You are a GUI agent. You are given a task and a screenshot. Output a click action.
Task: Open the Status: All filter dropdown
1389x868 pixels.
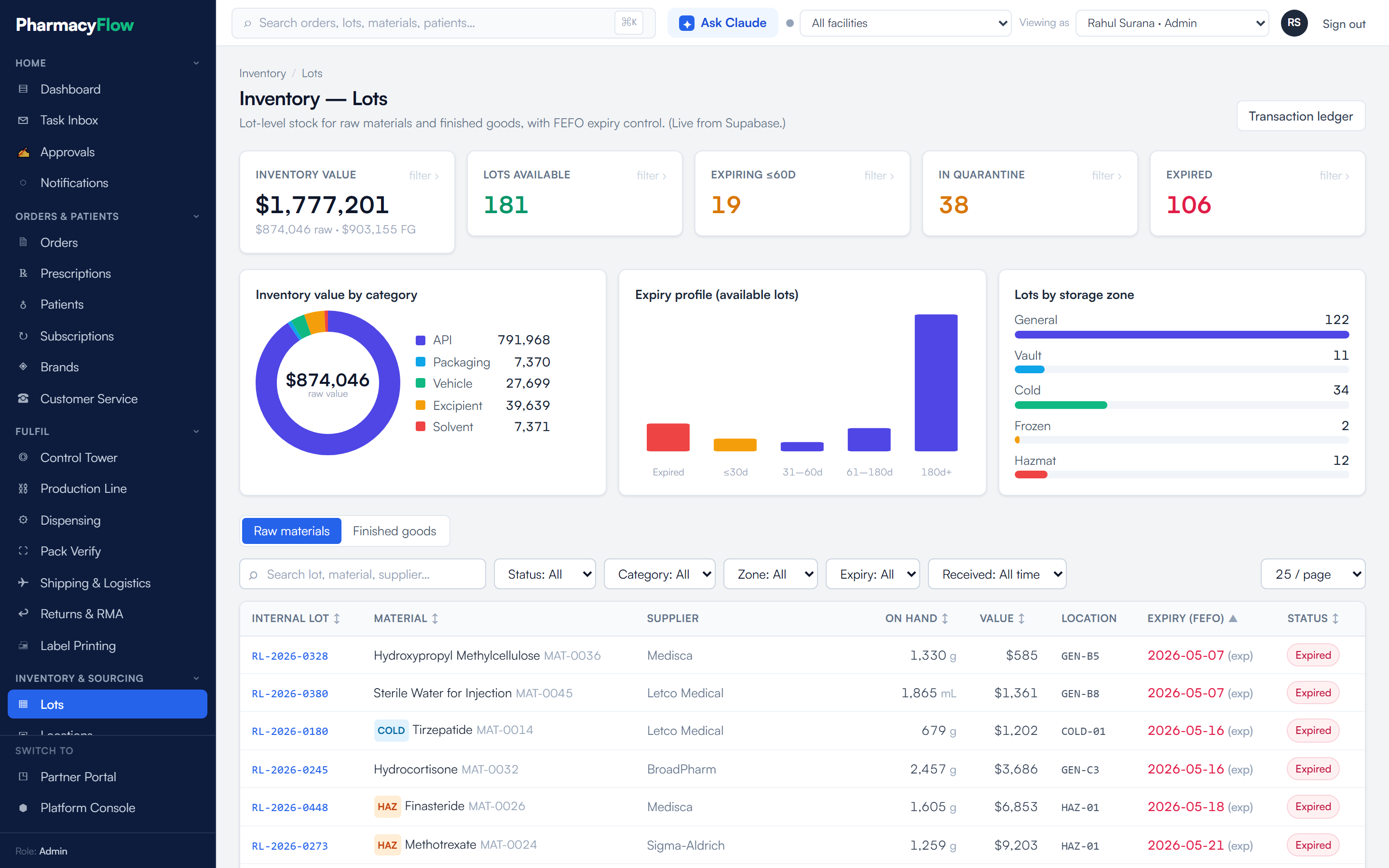pyautogui.click(x=544, y=574)
